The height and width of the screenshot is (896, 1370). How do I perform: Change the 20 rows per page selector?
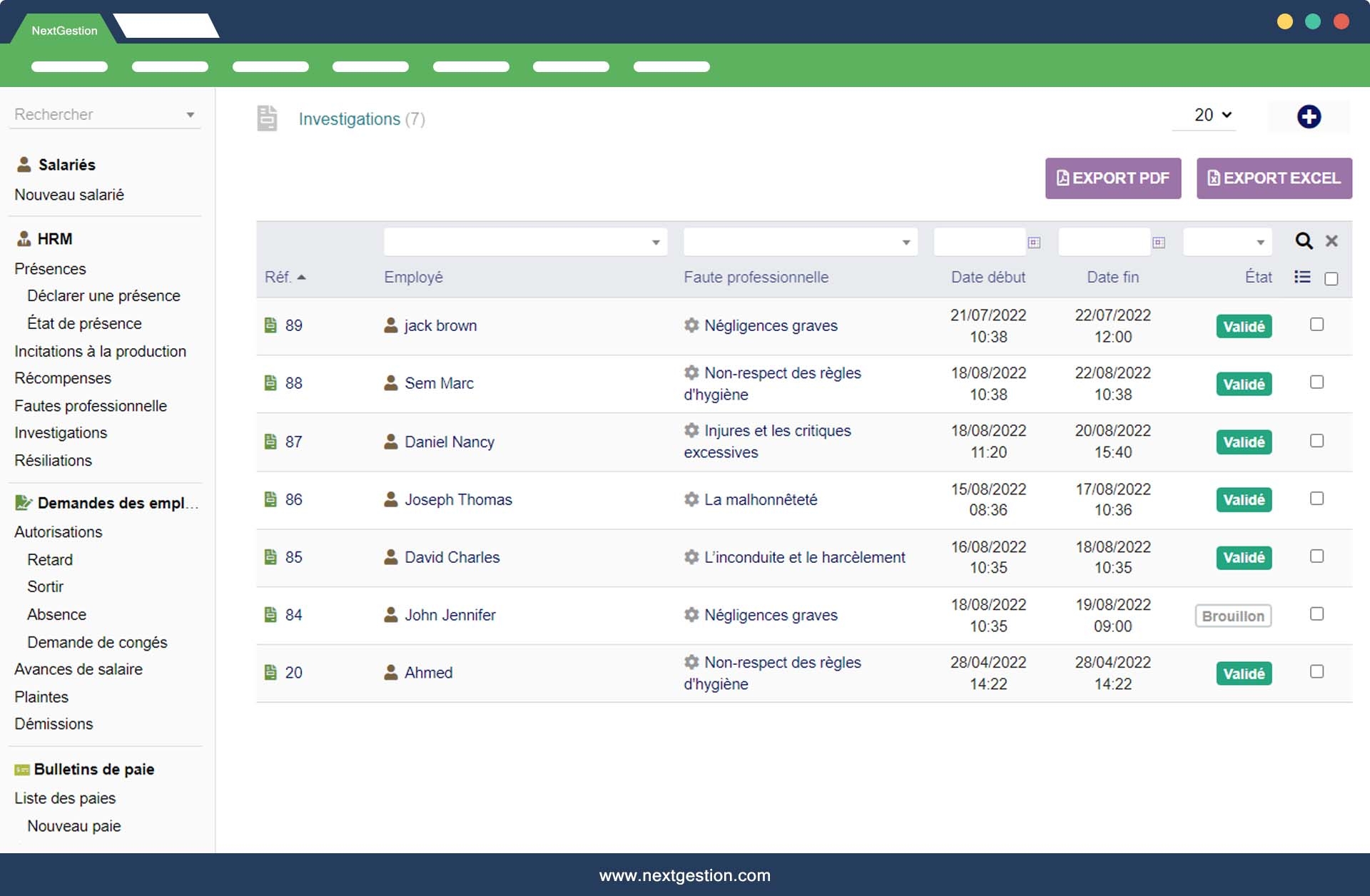[1212, 115]
